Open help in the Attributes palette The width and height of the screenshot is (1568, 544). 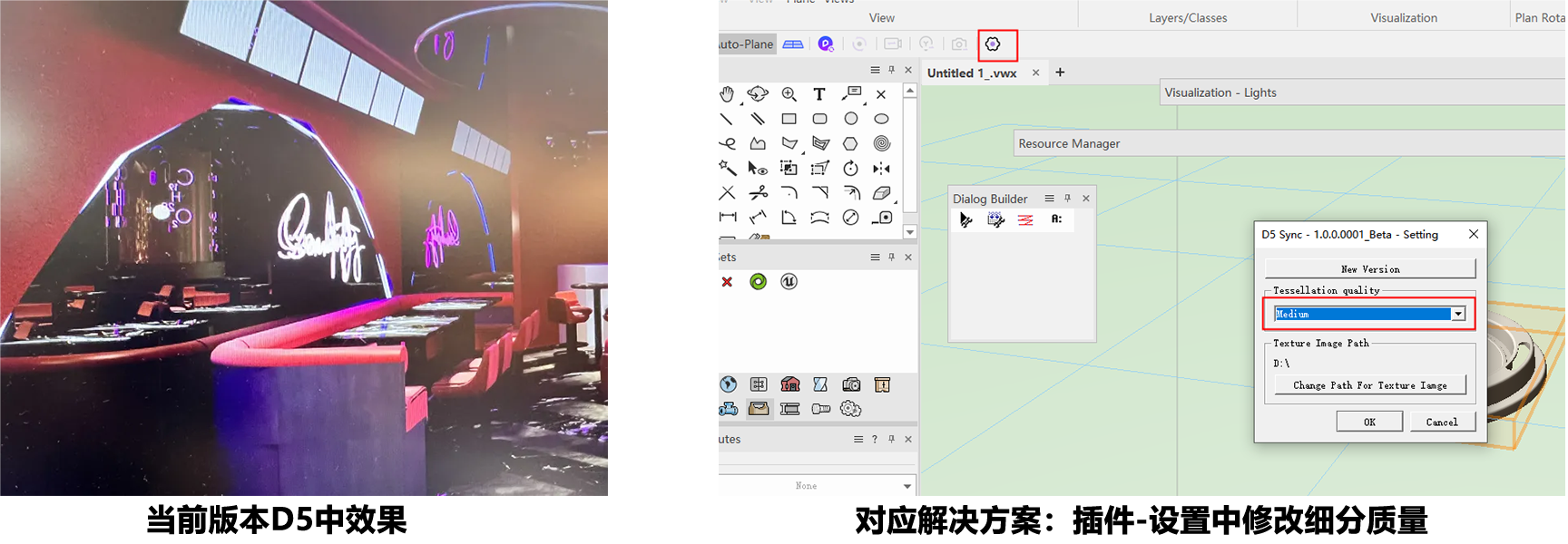tap(875, 440)
